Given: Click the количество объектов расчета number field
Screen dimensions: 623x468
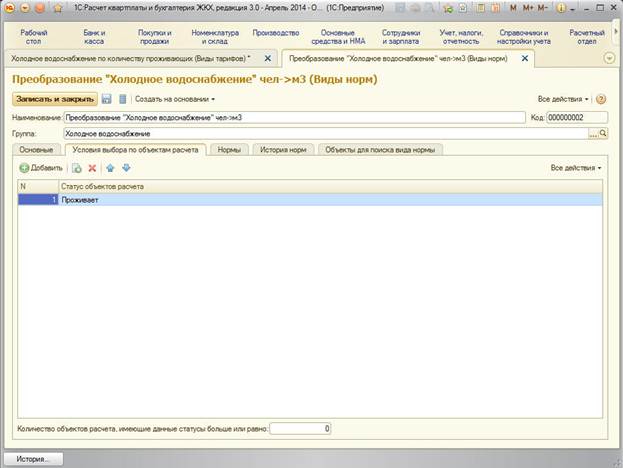Looking at the screenshot, I should tap(300, 429).
